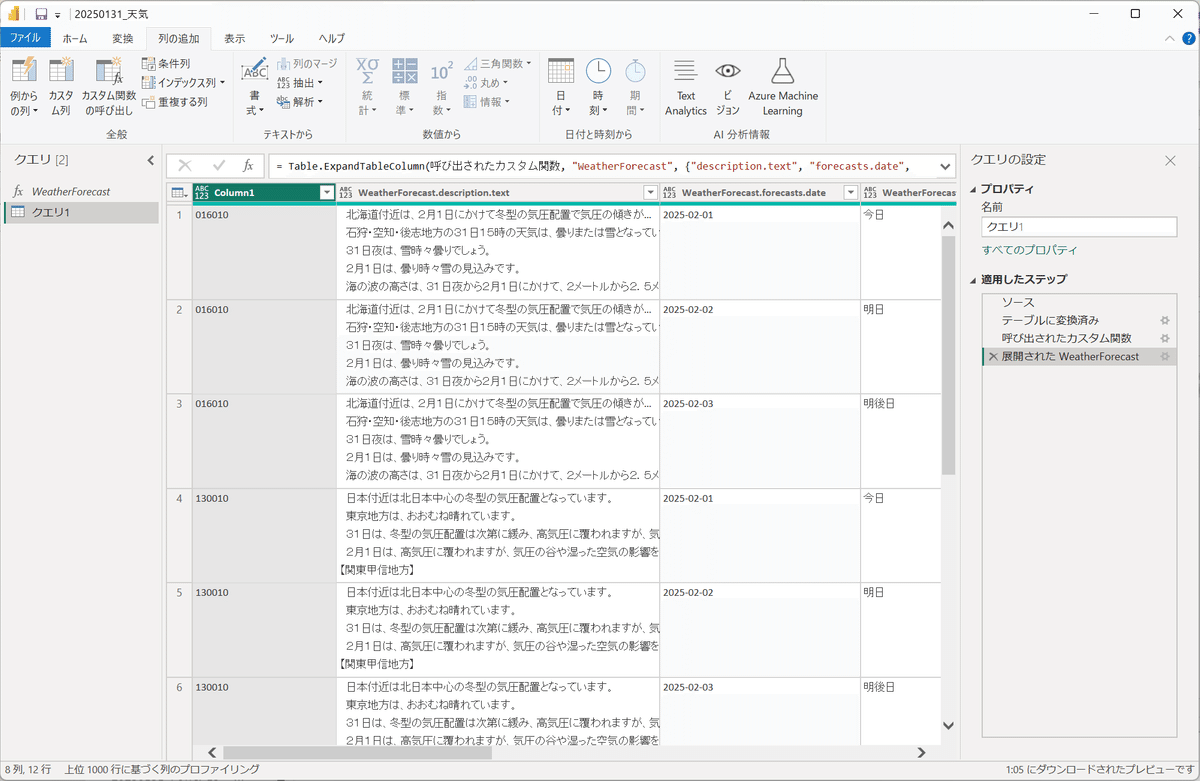Select the クエリ1 query
This screenshot has height=781, width=1200.
81,212
